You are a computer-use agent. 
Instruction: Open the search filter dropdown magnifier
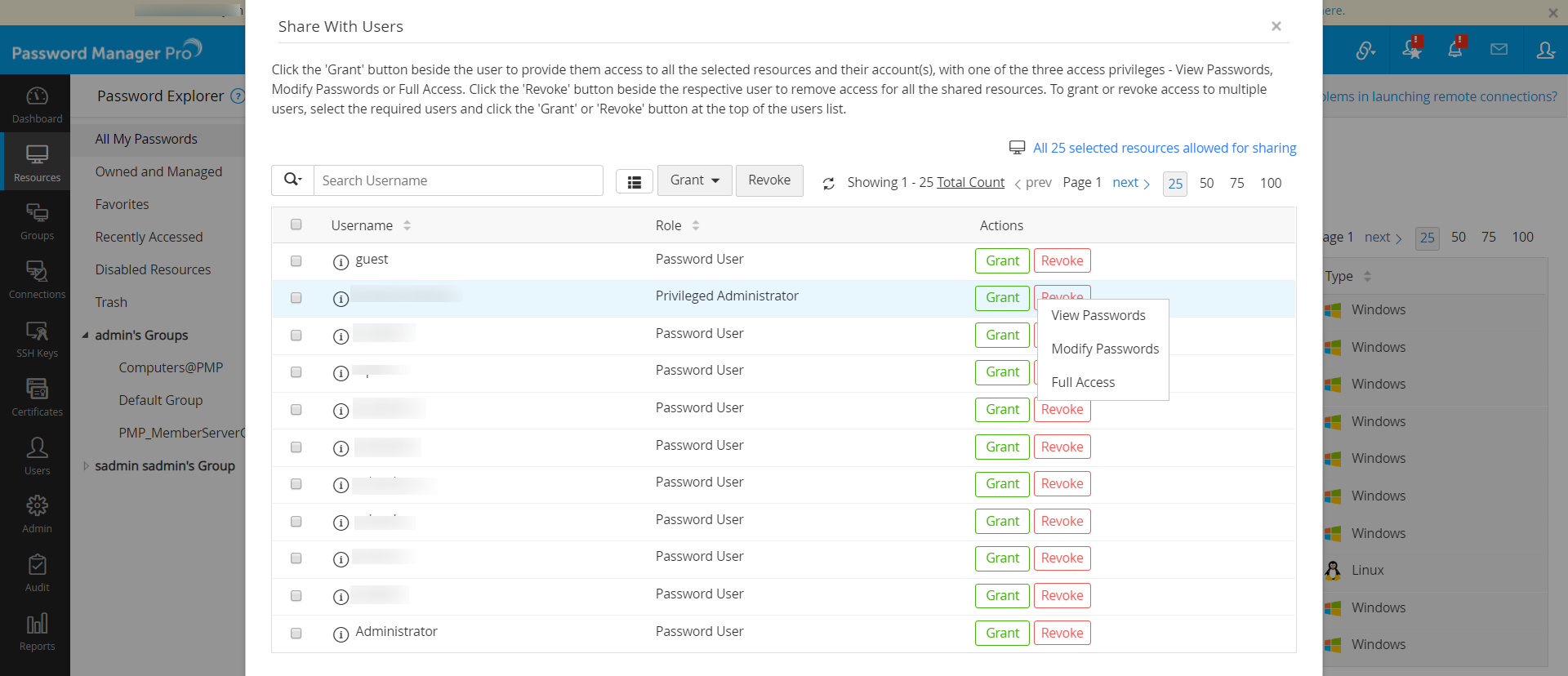[292, 180]
